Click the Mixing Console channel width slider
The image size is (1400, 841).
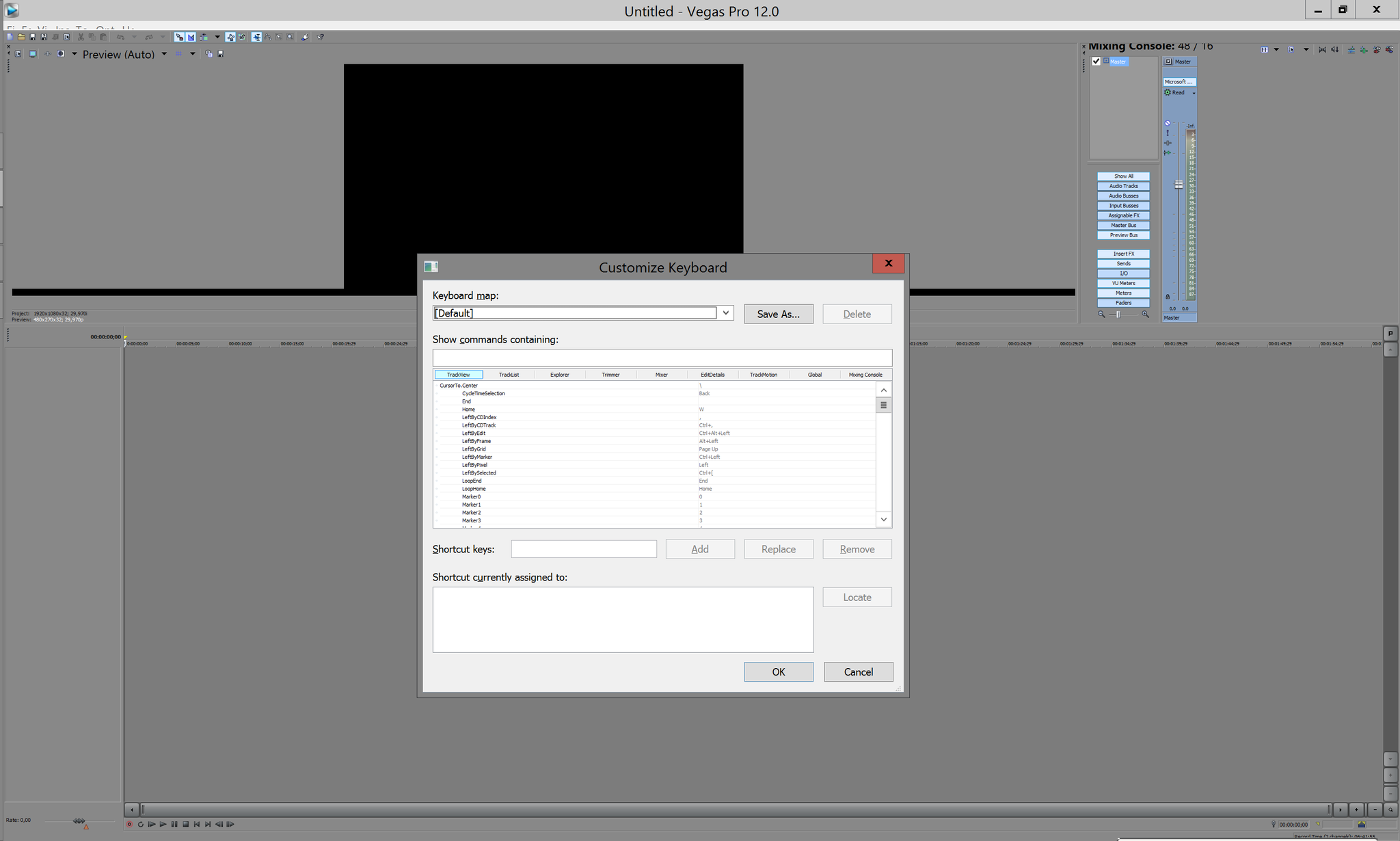point(1118,315)
